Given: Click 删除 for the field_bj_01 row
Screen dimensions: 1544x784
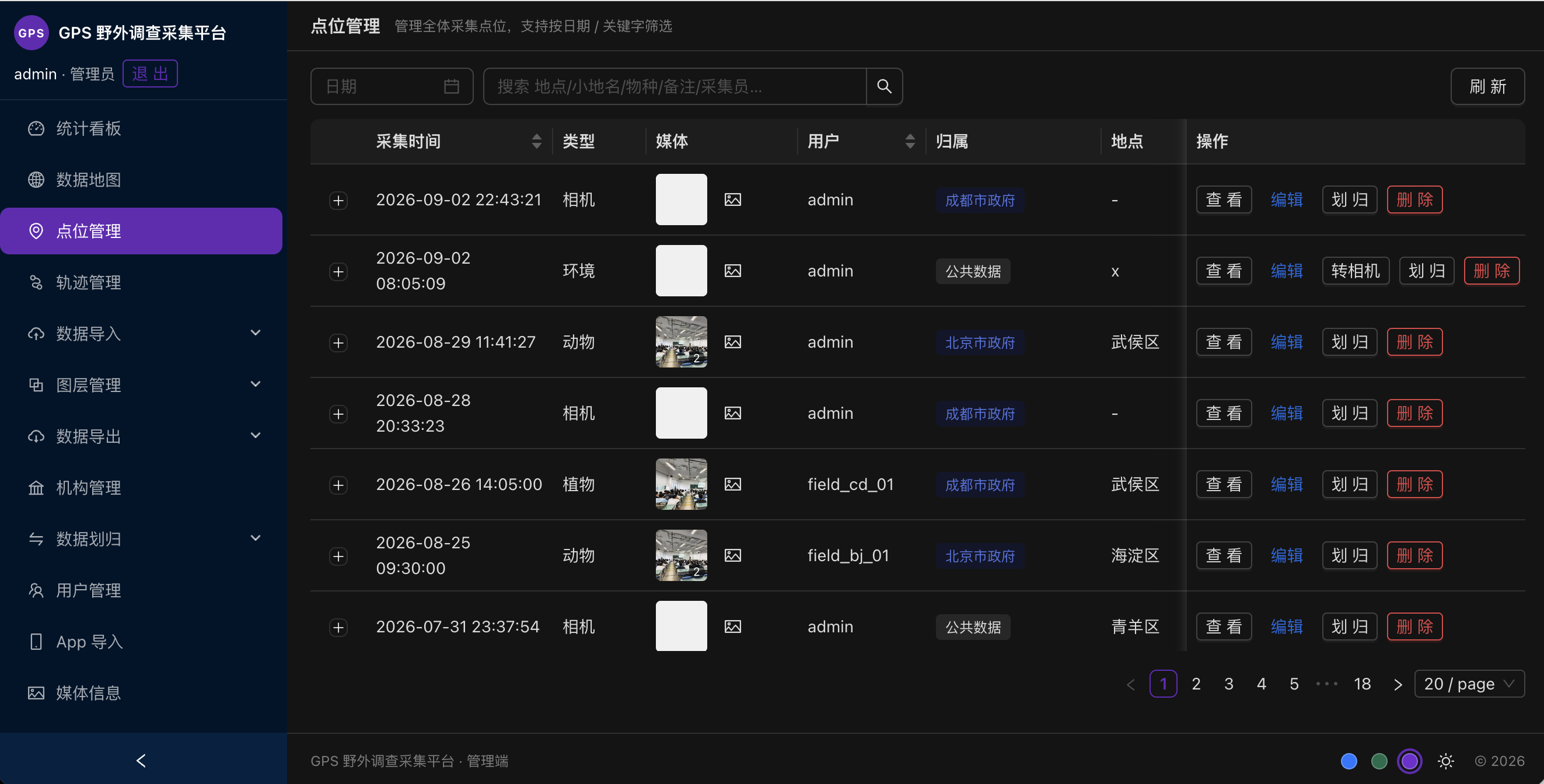Looking at the screenshot, I should coord(1414,556).
